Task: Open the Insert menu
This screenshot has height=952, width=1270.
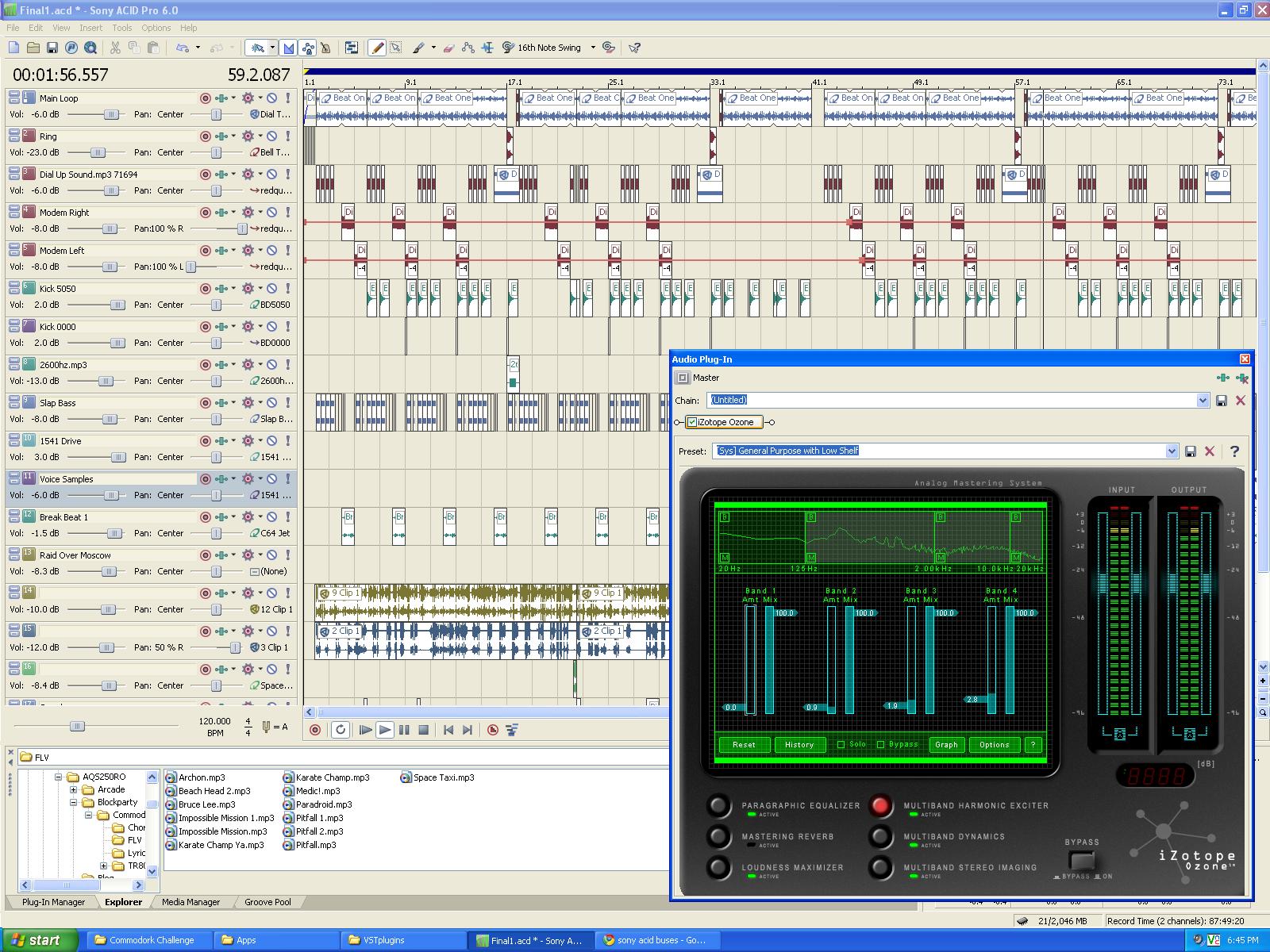Action: coord(90,28)
